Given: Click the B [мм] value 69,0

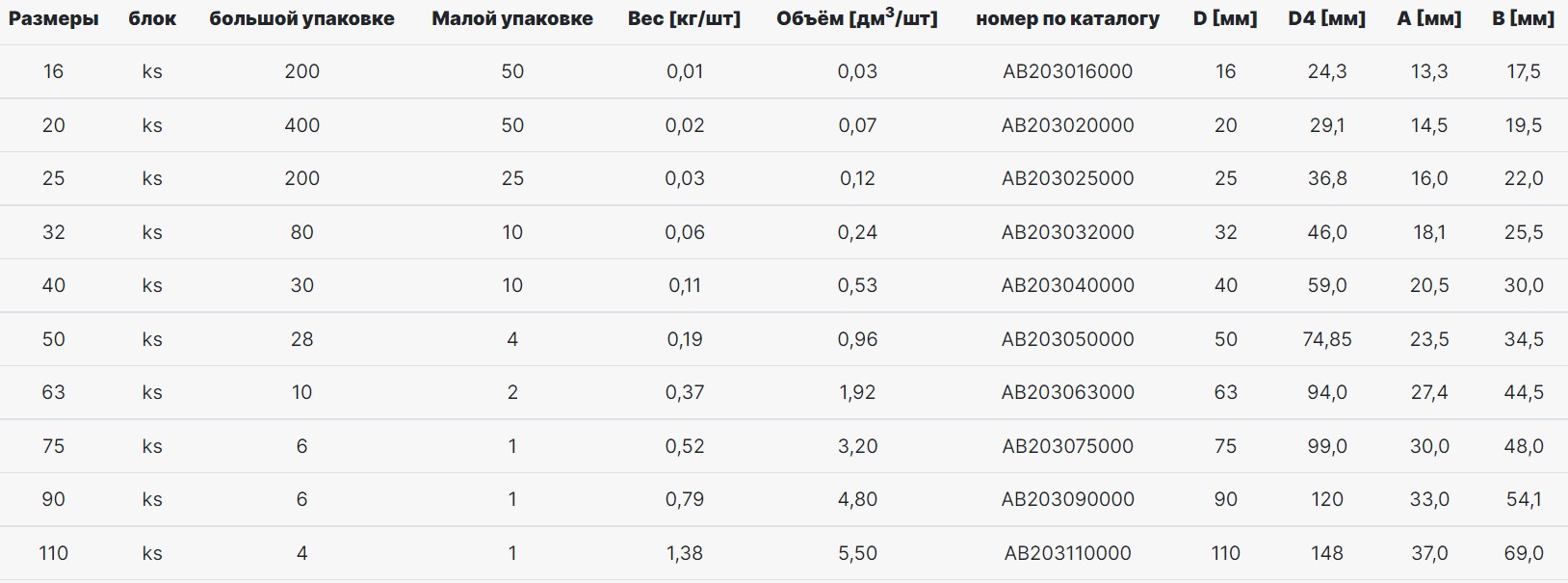Looking at the screenshot, I should tap(1523, 553).
